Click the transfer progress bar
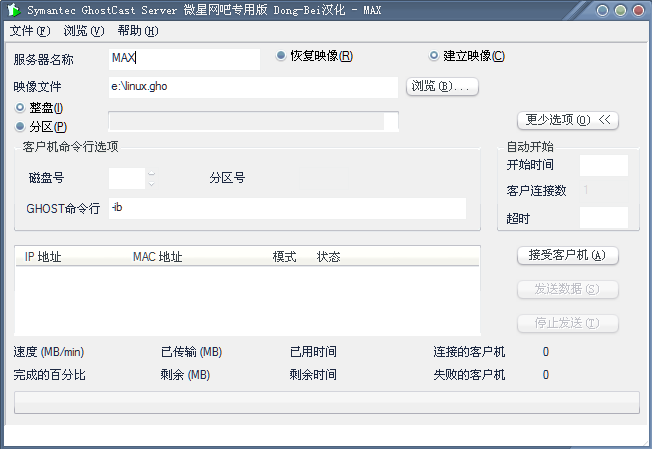Screen dimensions: 652x449 tap(327, 402)
